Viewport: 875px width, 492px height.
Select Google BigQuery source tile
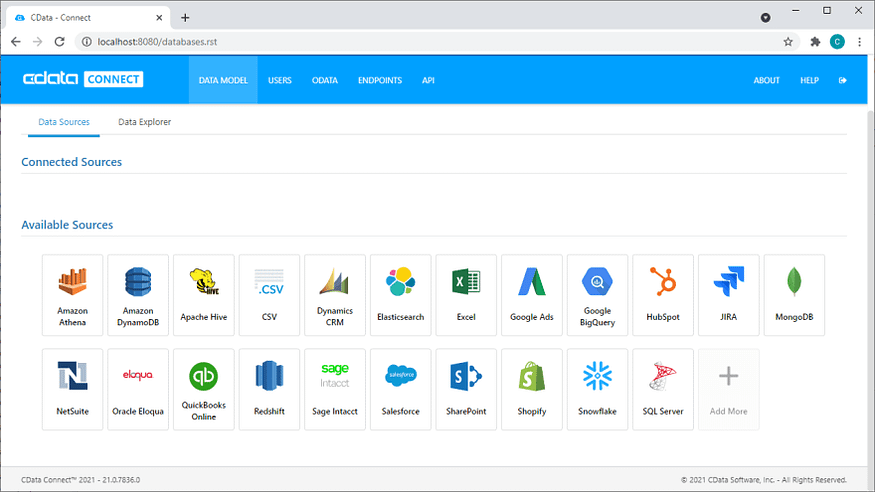click(x=597, y=295)
